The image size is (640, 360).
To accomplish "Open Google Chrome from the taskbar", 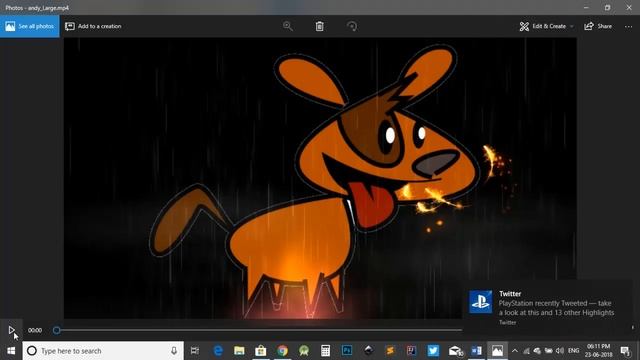I will [282, 351].
